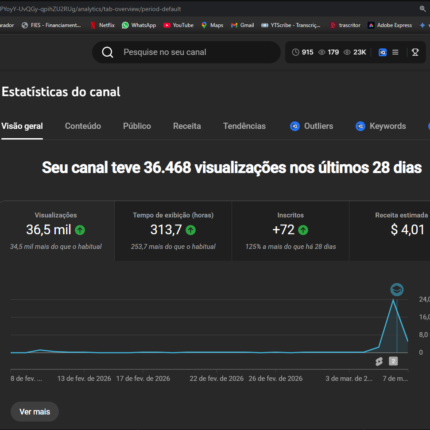Viewport: 430px width, 430px height.
Task: Click the 'Ver mais' button
Action: (35, 412)
